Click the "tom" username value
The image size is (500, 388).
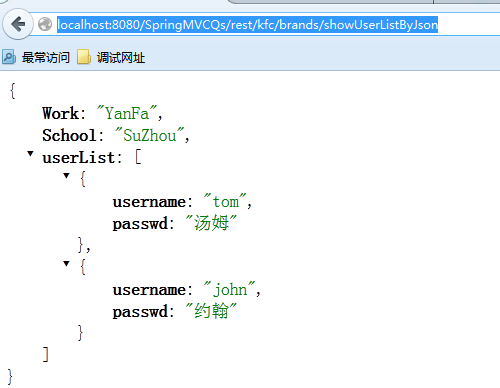225,201
